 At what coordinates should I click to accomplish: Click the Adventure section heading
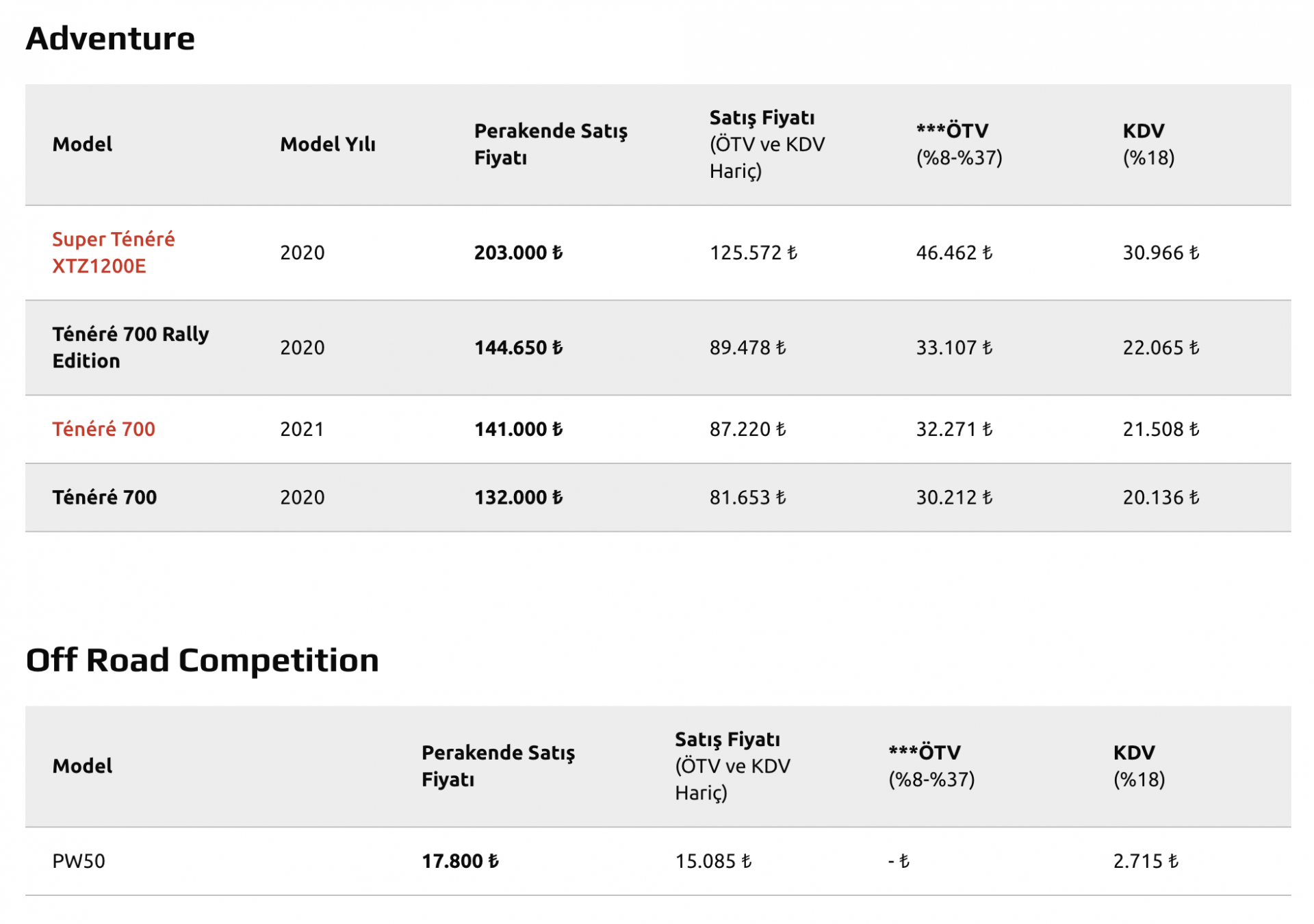[x=110, y=38]
